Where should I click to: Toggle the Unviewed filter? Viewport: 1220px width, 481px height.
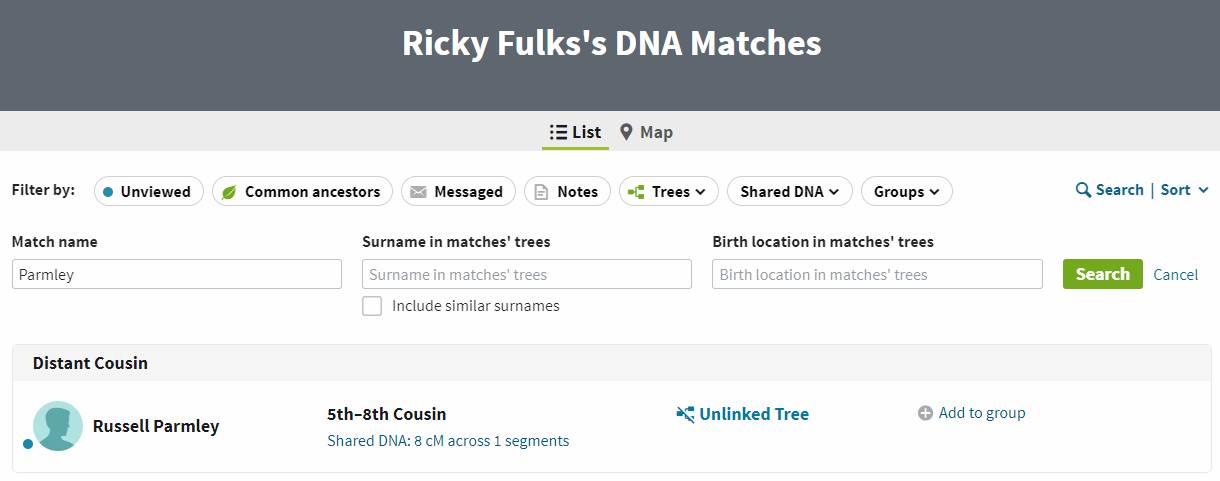[x=148, y=192]
